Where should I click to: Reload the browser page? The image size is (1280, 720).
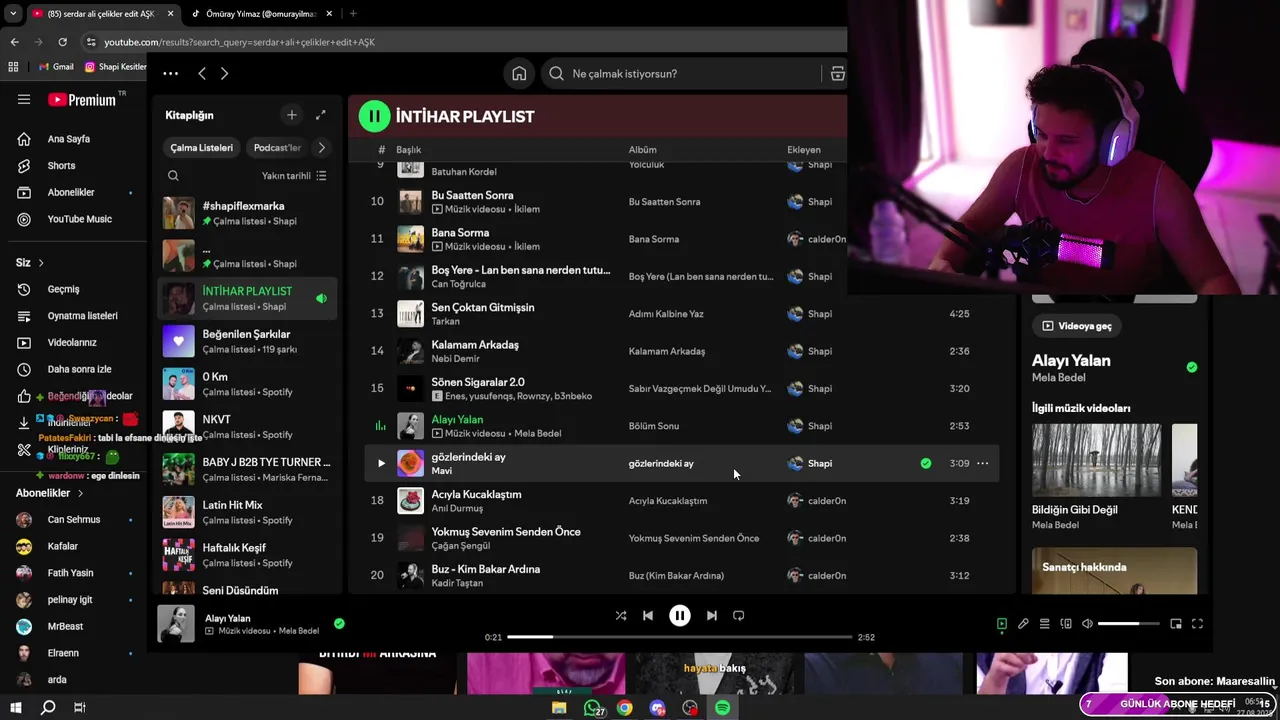point(62,42)
